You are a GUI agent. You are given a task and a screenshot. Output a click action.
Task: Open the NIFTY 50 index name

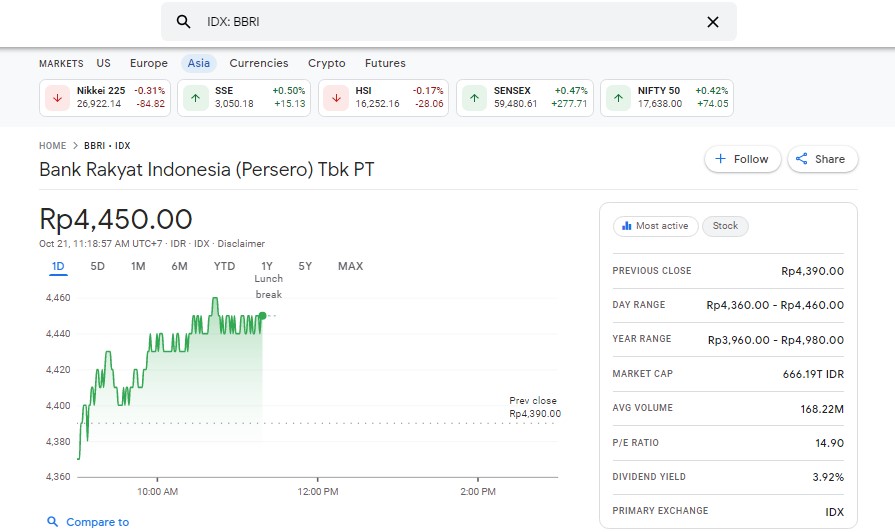659,91
